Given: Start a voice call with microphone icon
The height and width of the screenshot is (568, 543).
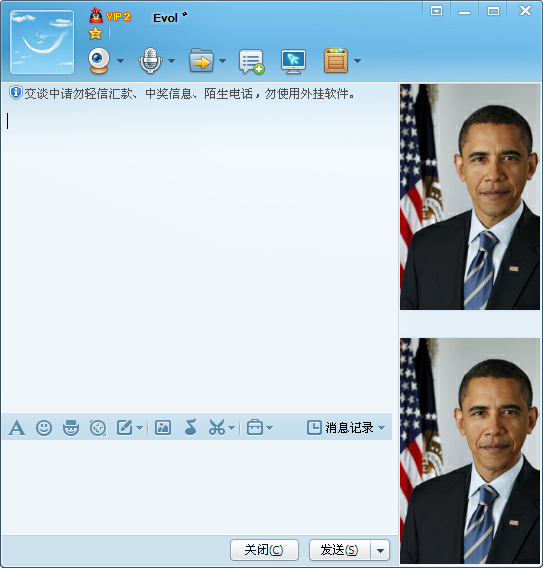Looking at the screenshot, I should [150, 60].
